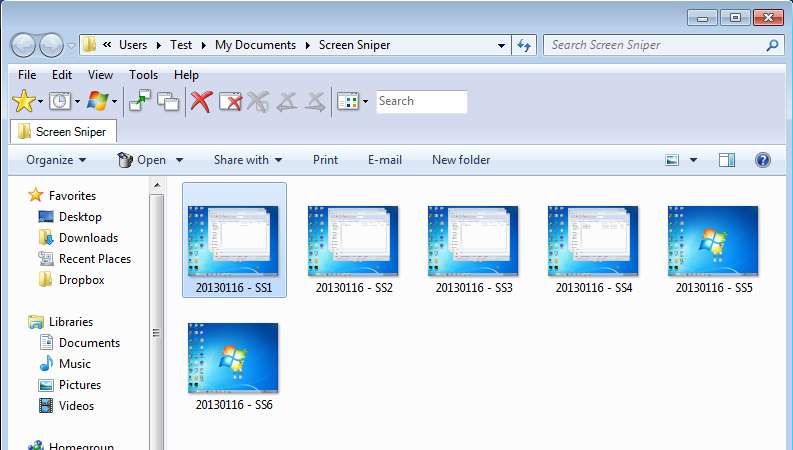Open the Tools menu

coord(143,75)
